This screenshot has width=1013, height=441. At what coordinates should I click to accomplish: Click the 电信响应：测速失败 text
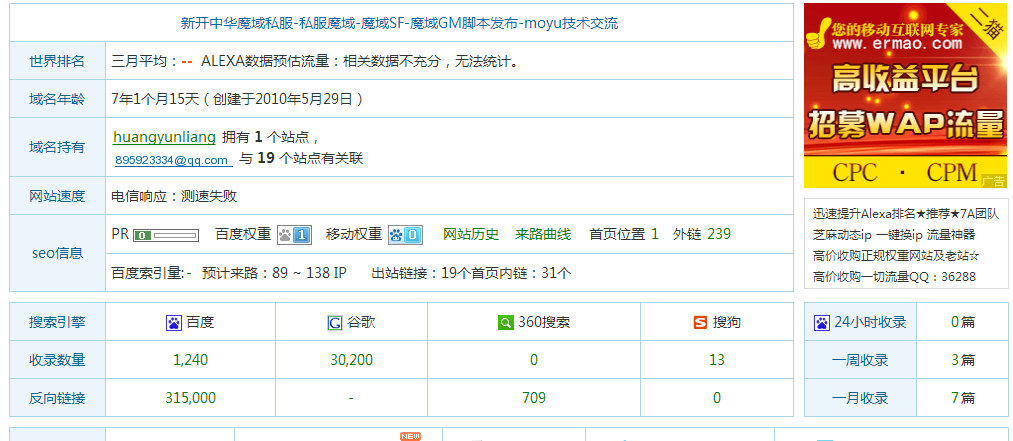click(174, 196)
